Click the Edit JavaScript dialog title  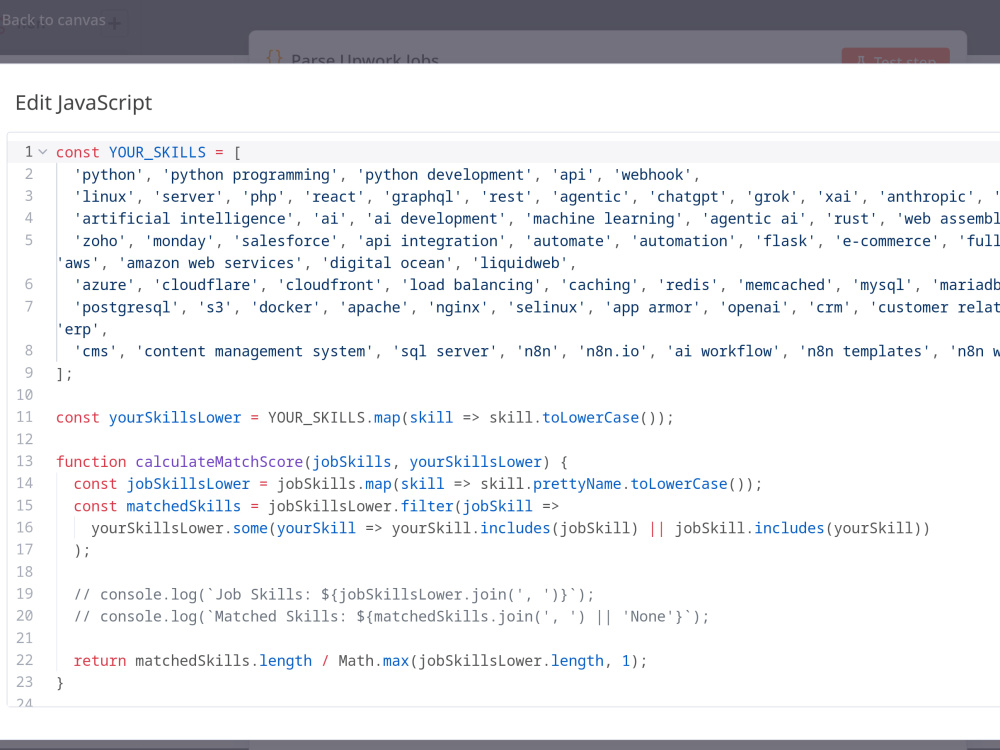coord(84,103)
